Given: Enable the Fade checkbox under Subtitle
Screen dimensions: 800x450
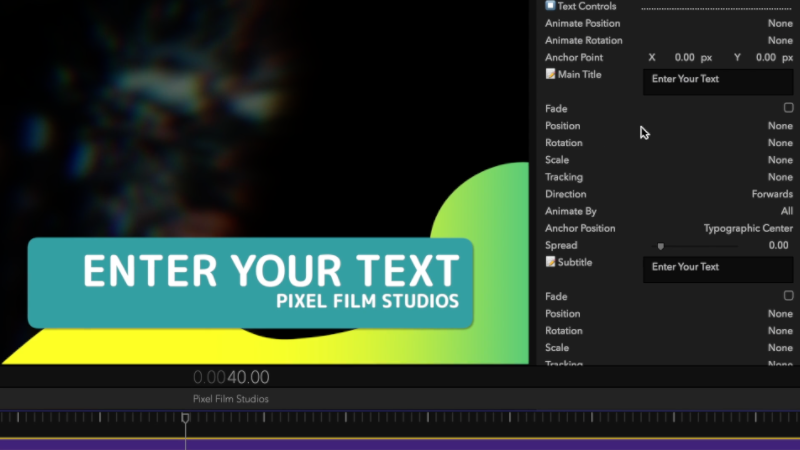Looking at the screenshot, I should click(788, 295).
